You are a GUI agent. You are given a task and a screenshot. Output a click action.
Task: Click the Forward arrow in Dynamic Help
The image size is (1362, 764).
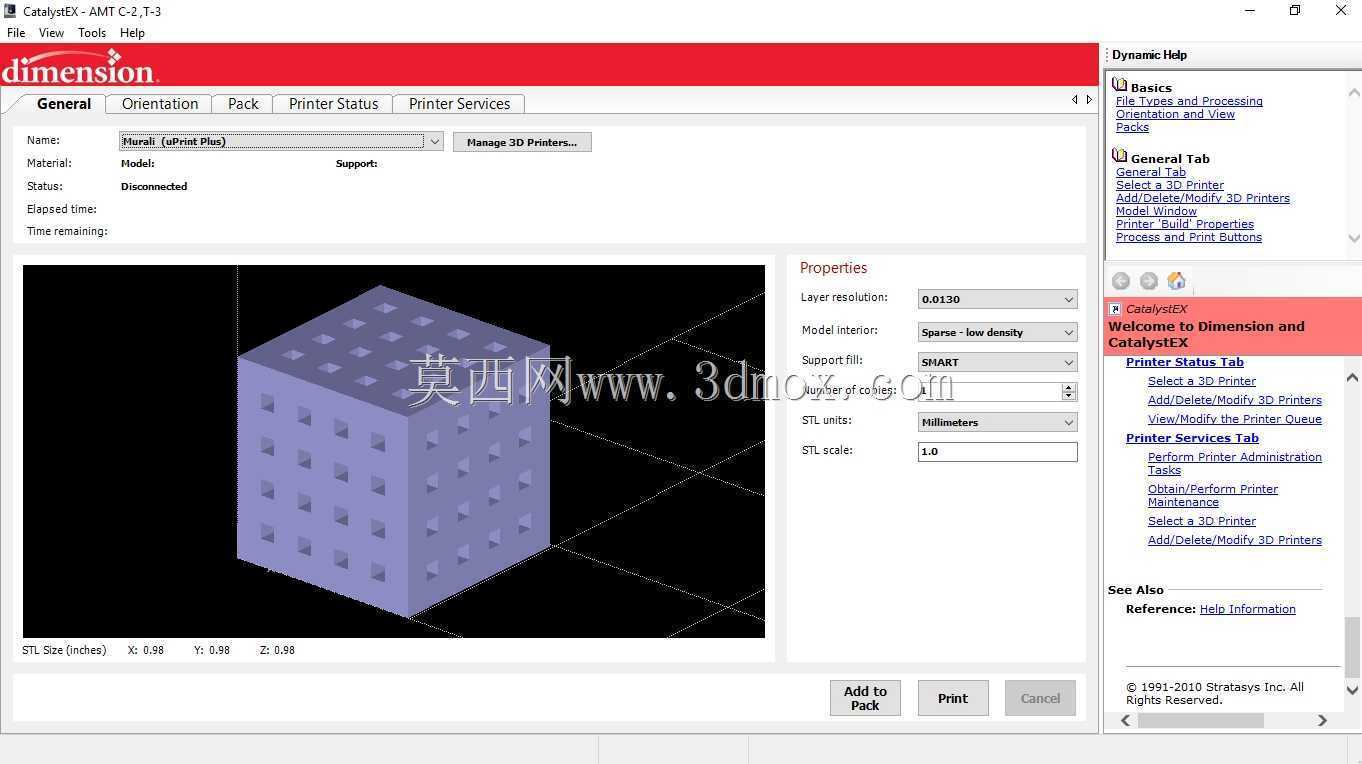pos(1148,282)
